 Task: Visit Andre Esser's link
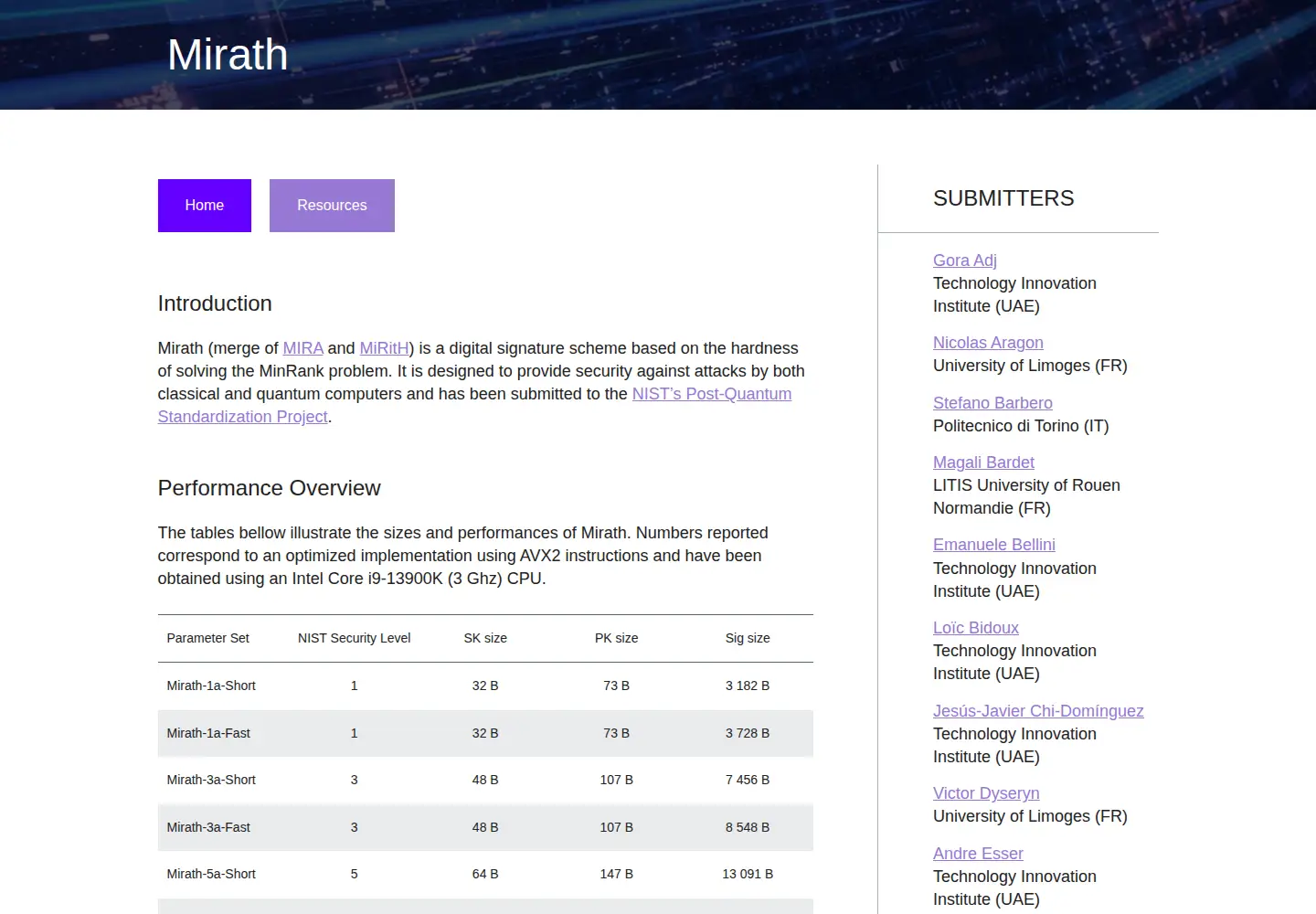978,854
